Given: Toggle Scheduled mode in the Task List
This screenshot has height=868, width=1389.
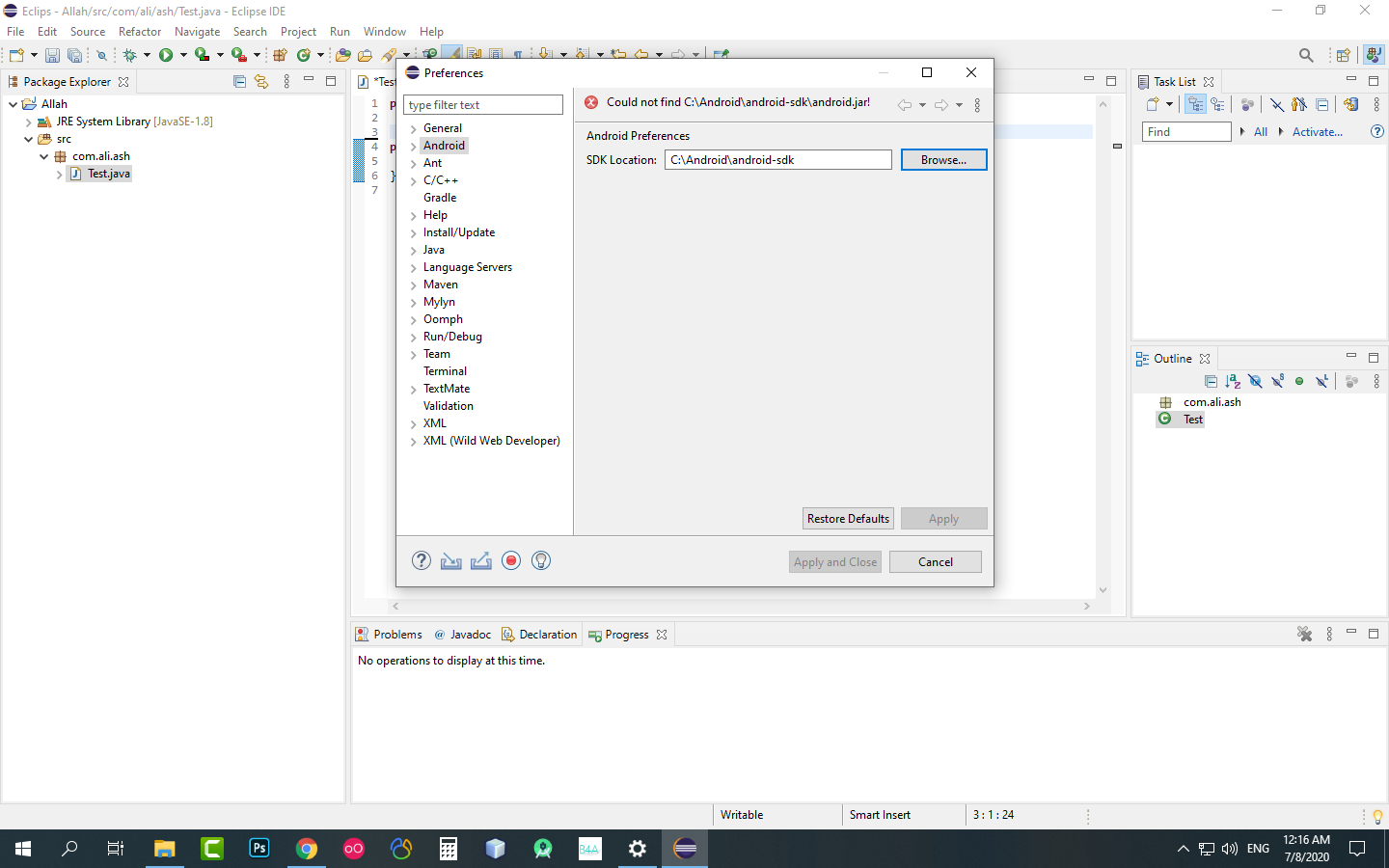Looking at the screenshot, I should tap(1218, 104).
